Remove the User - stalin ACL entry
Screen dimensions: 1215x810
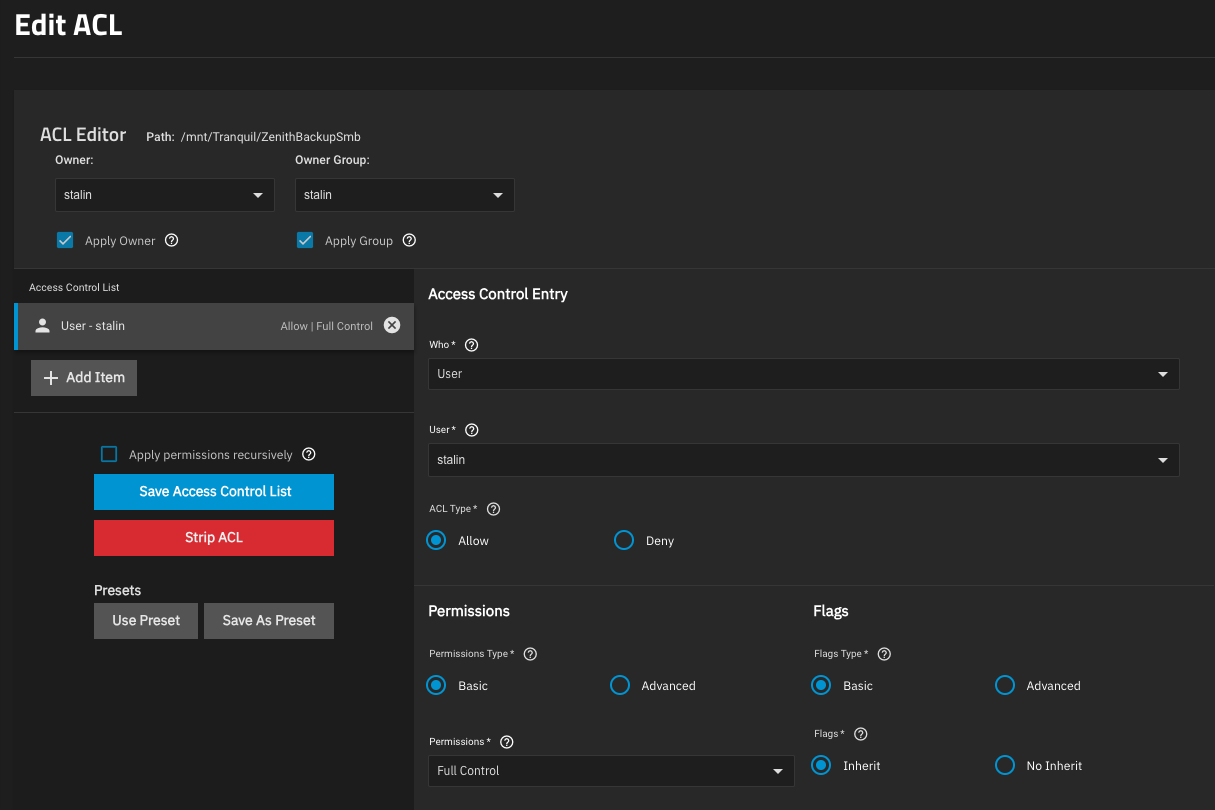392,325
